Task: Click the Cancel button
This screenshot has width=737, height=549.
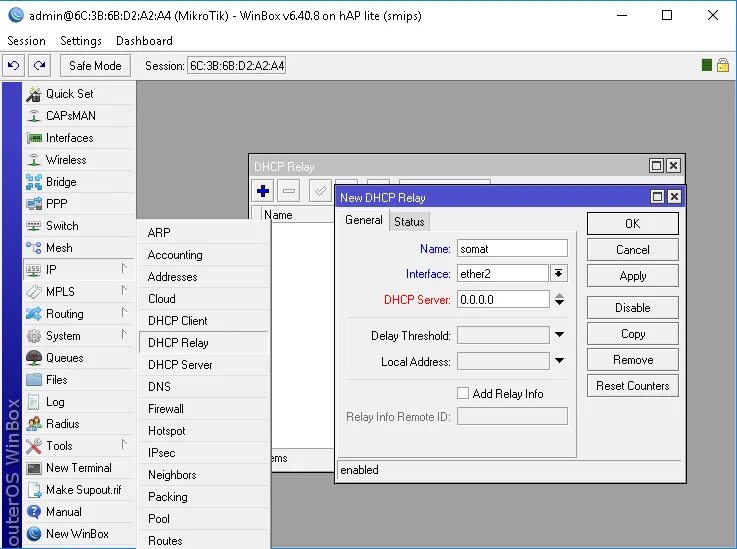Action: click(x=633, y=250)
